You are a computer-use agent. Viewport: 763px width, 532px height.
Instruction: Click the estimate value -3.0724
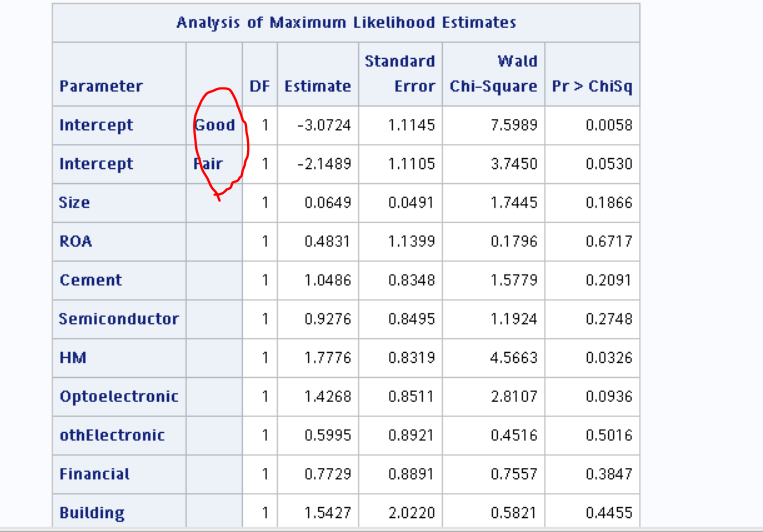[324, 125]
